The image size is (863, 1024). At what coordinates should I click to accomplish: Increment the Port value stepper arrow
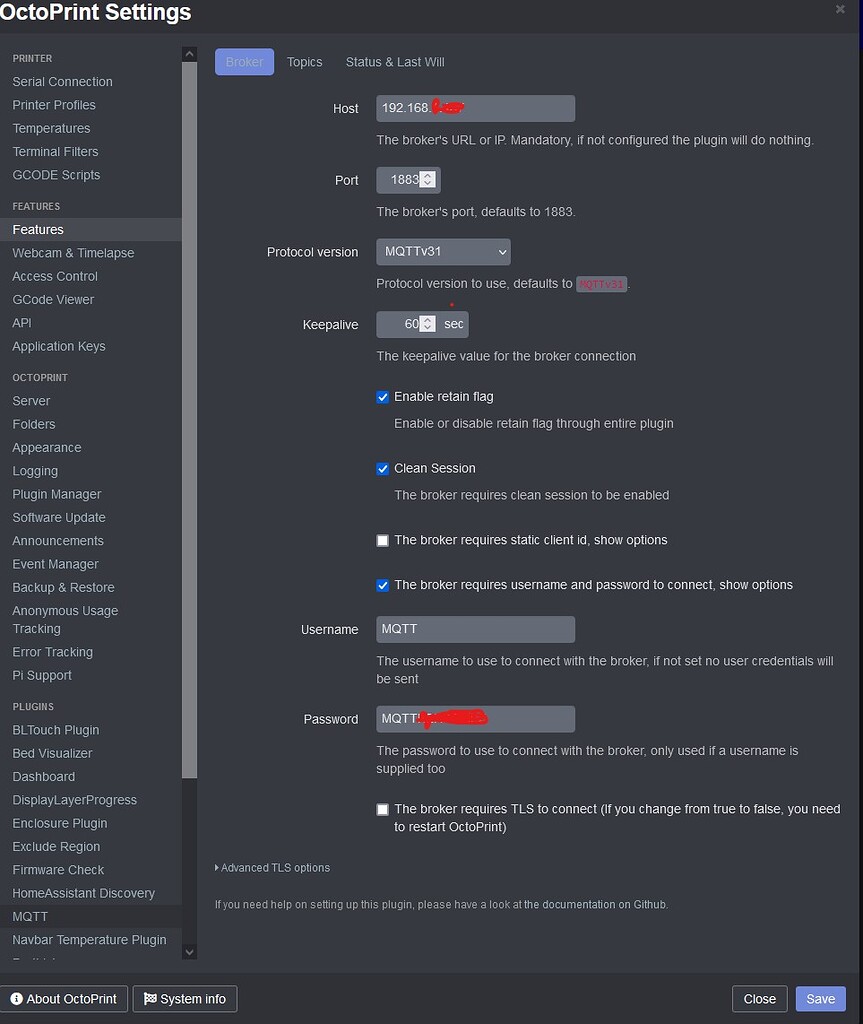427,176
